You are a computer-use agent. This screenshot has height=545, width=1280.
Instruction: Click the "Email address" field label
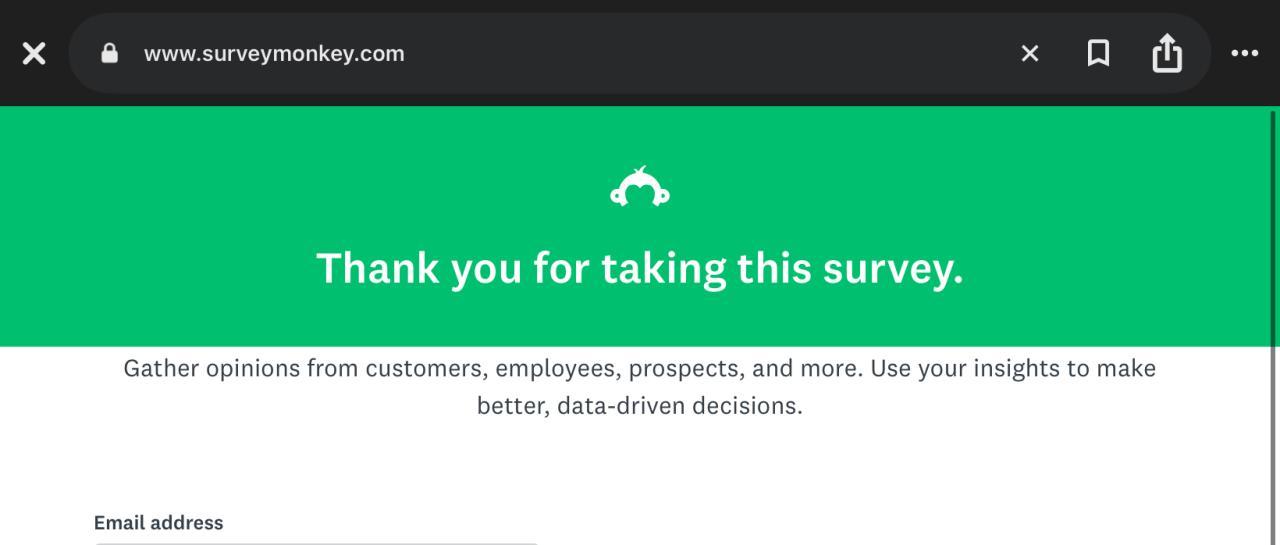[x=159, y=522]
